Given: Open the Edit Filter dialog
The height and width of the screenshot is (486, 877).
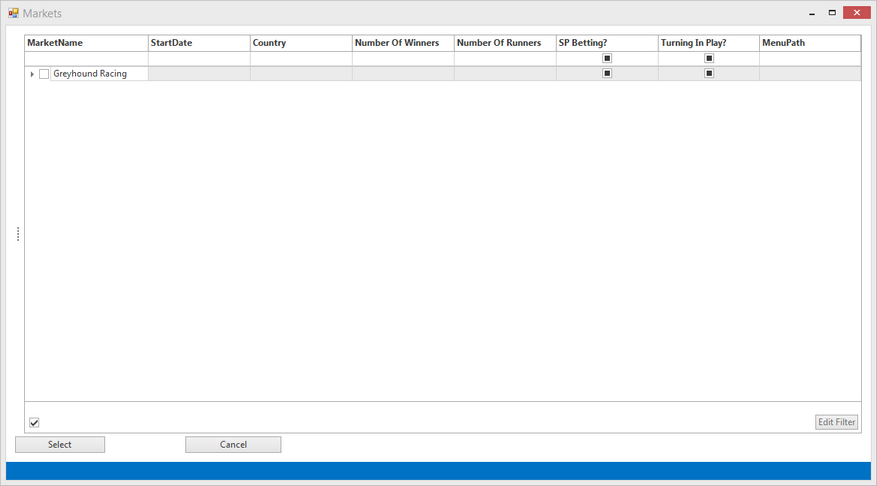Looking at the screenshot, I should click(836, 422).
